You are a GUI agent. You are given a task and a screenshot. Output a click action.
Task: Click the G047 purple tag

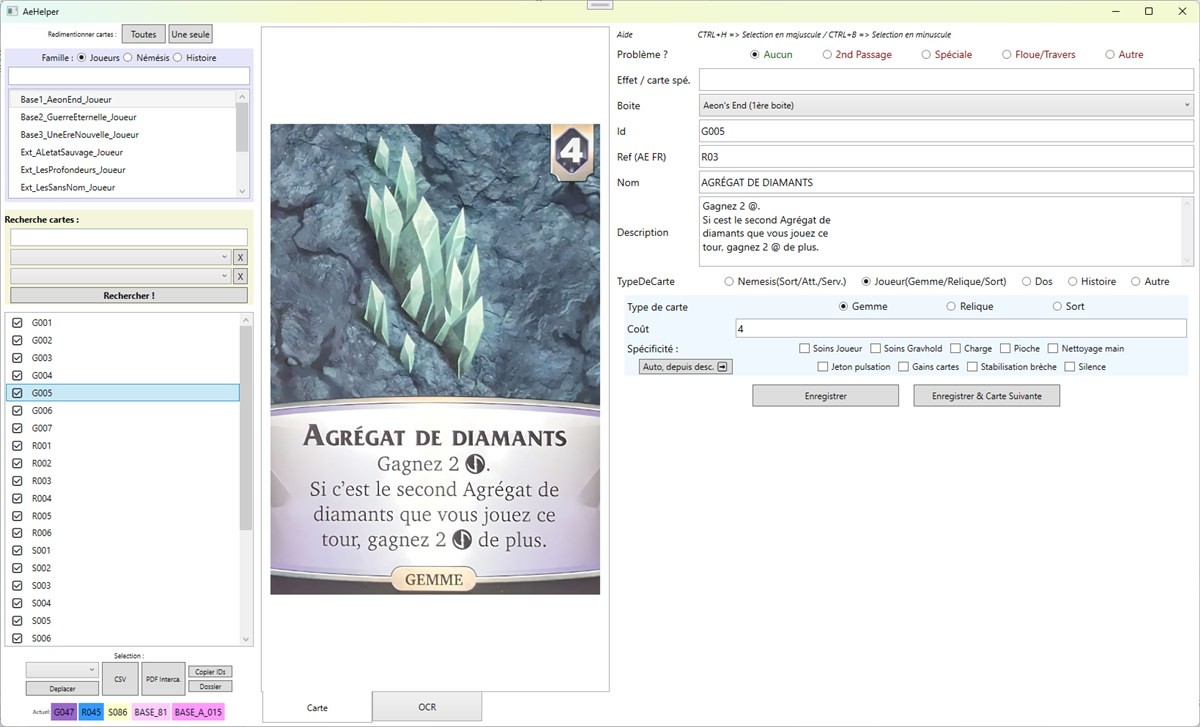pyautogui.click(x=64, y=712)
